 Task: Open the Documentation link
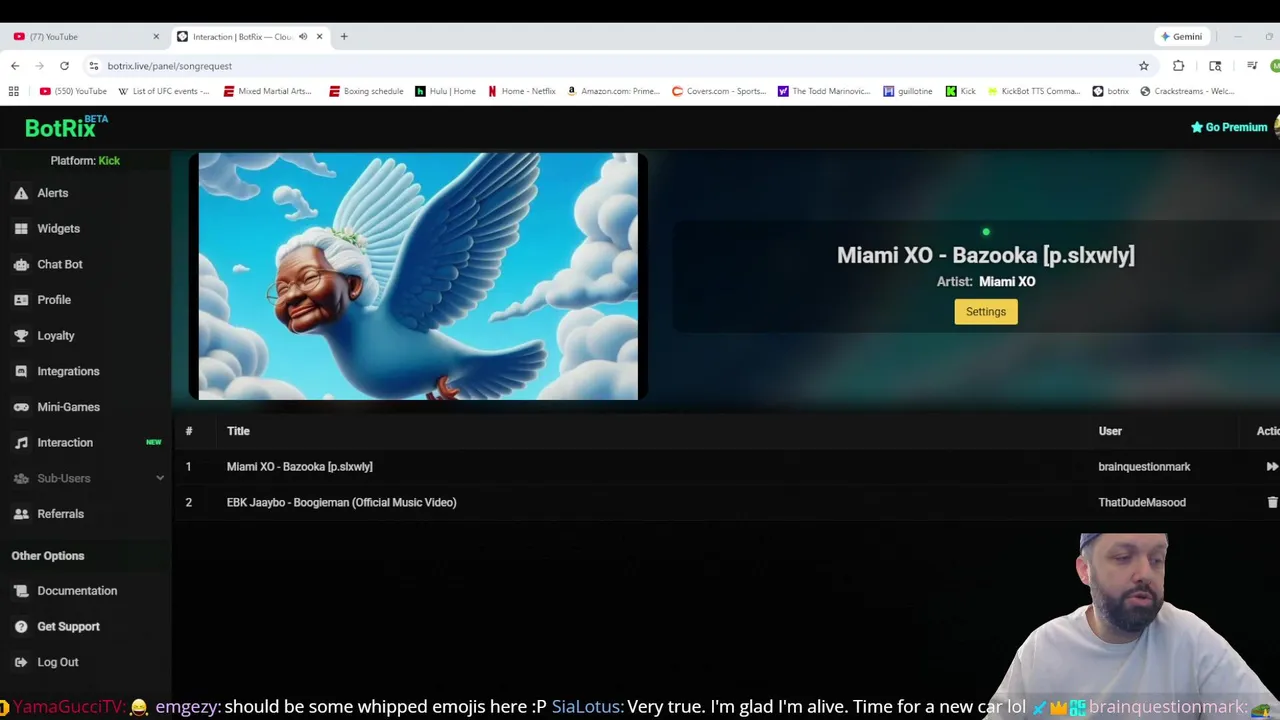[77, 591]
